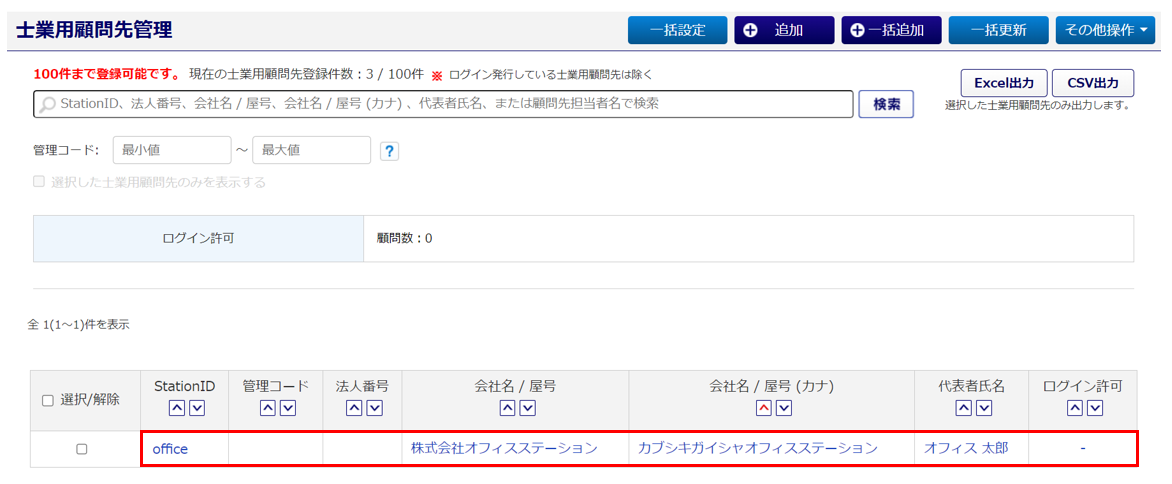
Task: Sort StationID column ascending
Action: pos(174,408)
